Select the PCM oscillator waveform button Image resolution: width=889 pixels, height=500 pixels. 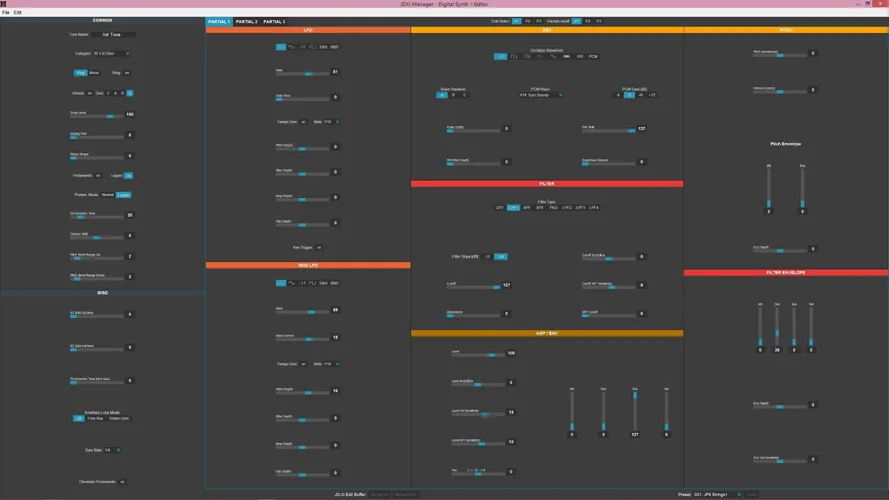pos(593,56)
